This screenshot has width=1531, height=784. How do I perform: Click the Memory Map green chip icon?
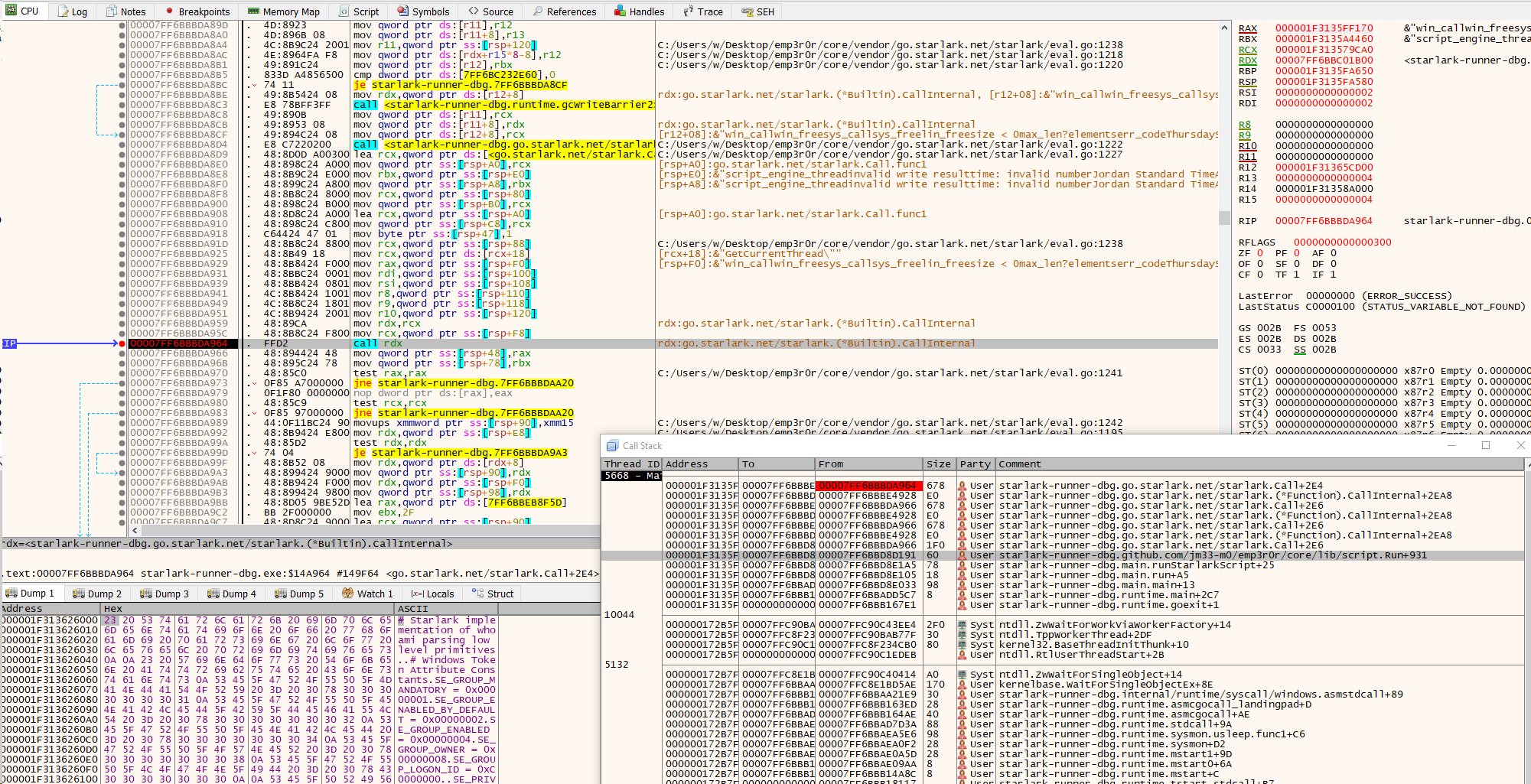(x=254, y=11)
